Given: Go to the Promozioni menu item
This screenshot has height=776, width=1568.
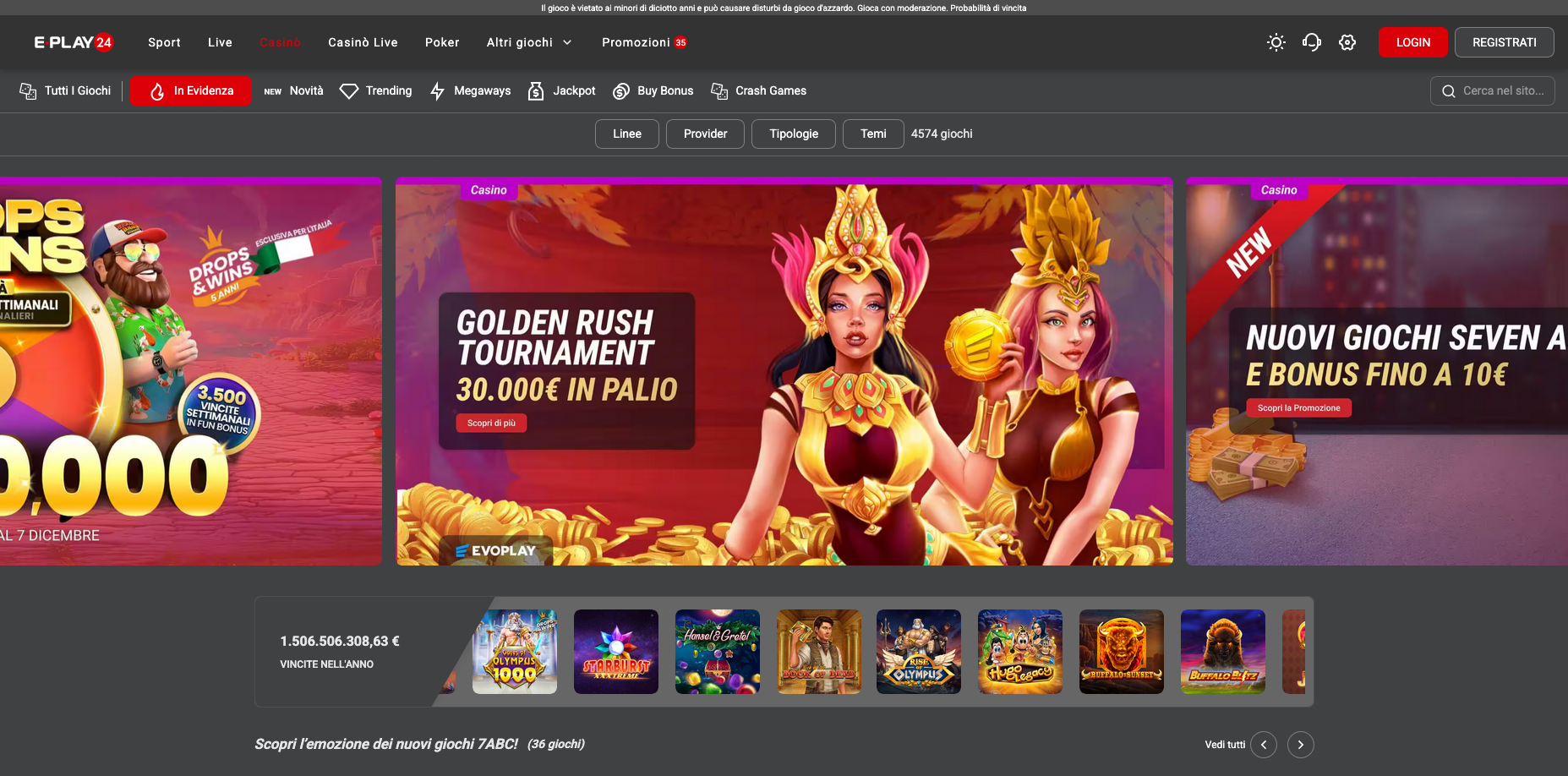Looking at the screenshot, I should pyautogui.click(x=636, y=42).
